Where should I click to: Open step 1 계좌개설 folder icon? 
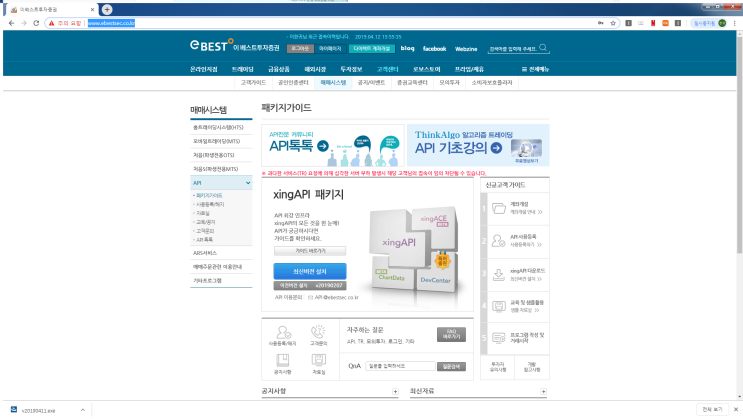(498, 208)
